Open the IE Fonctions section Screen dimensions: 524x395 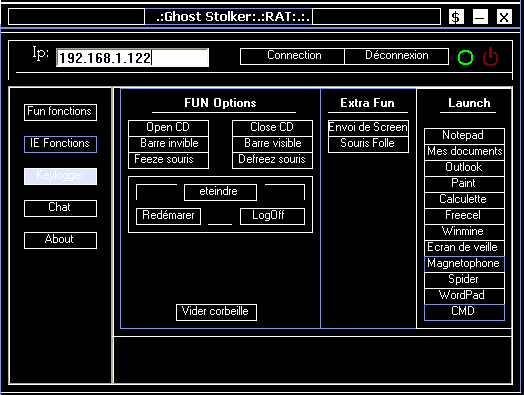[60, 144]
